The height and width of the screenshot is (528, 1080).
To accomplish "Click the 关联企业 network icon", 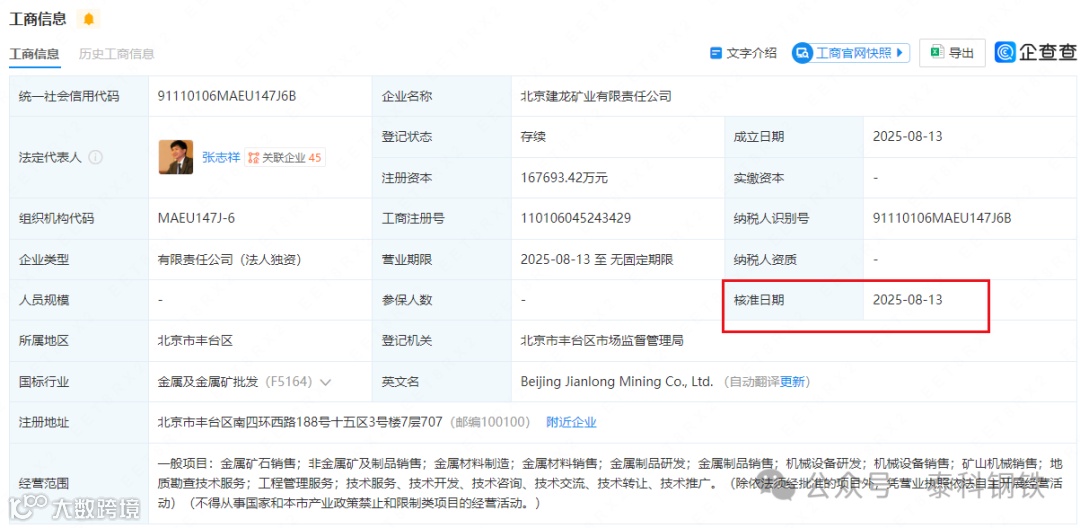I will (253, 158).
